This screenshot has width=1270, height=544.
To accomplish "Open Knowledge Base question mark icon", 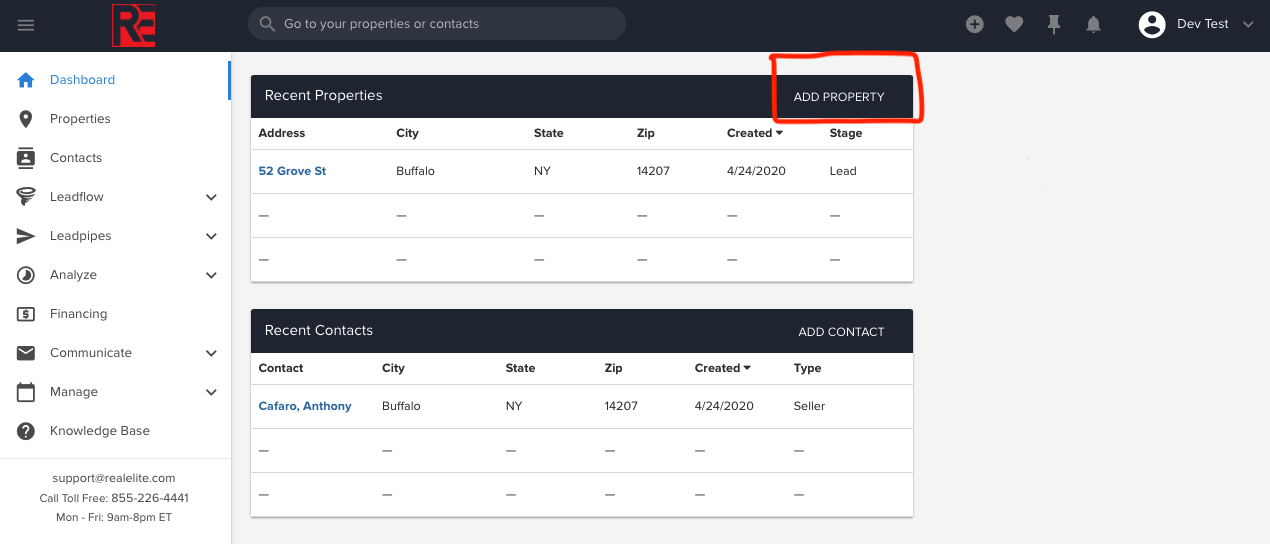I will (26, 431).
